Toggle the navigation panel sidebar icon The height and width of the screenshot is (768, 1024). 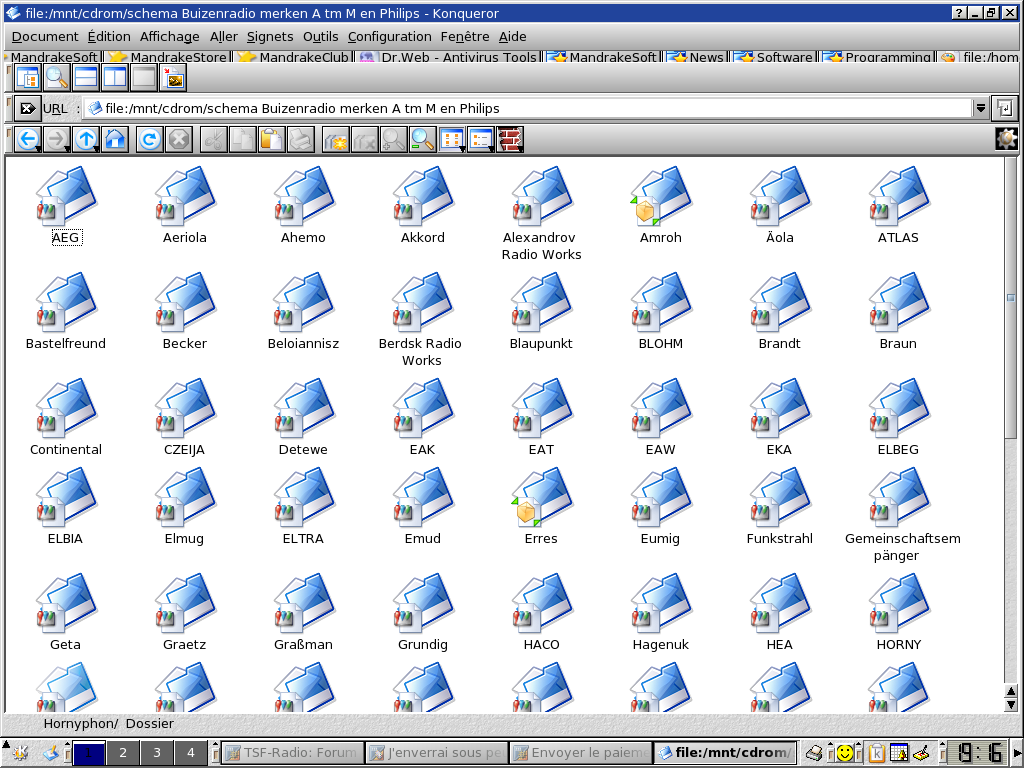tap(28, 78)
